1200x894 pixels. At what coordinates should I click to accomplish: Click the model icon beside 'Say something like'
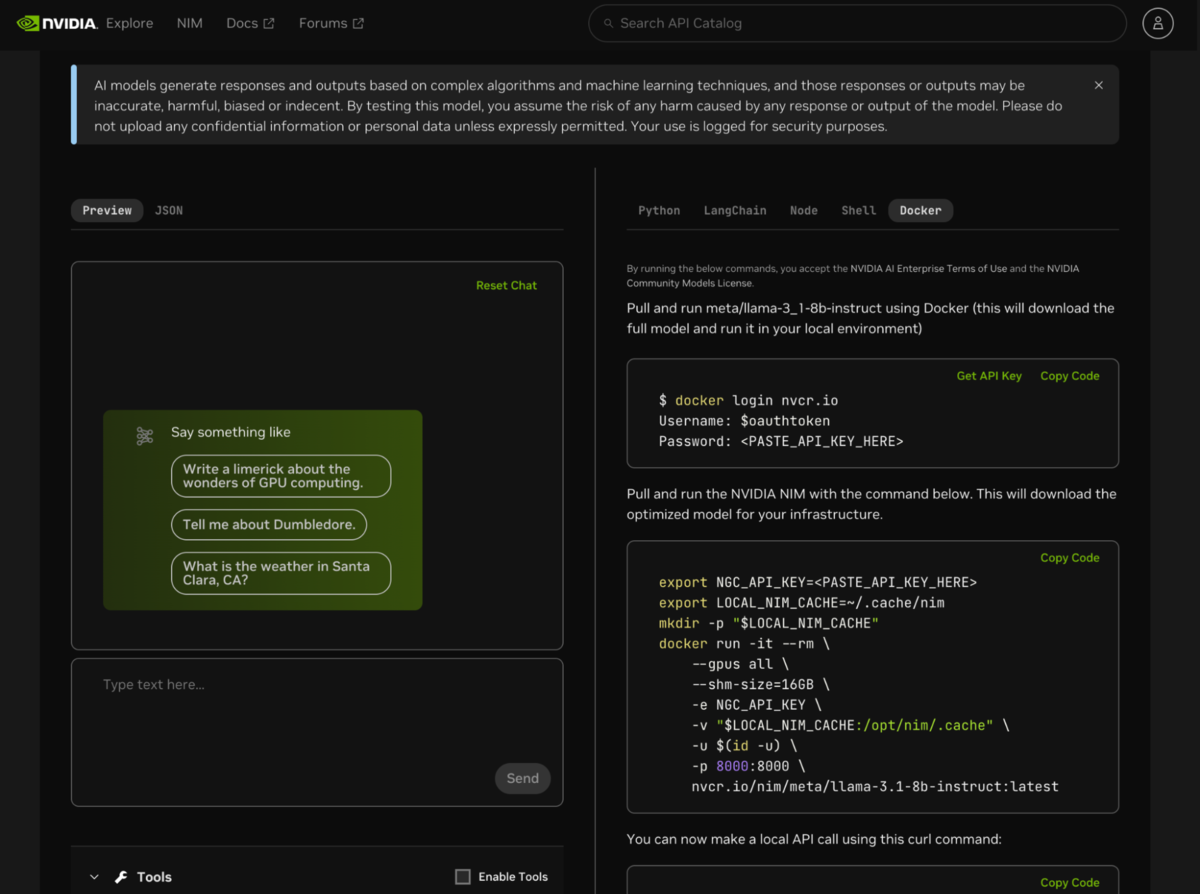tap(145, 436)
